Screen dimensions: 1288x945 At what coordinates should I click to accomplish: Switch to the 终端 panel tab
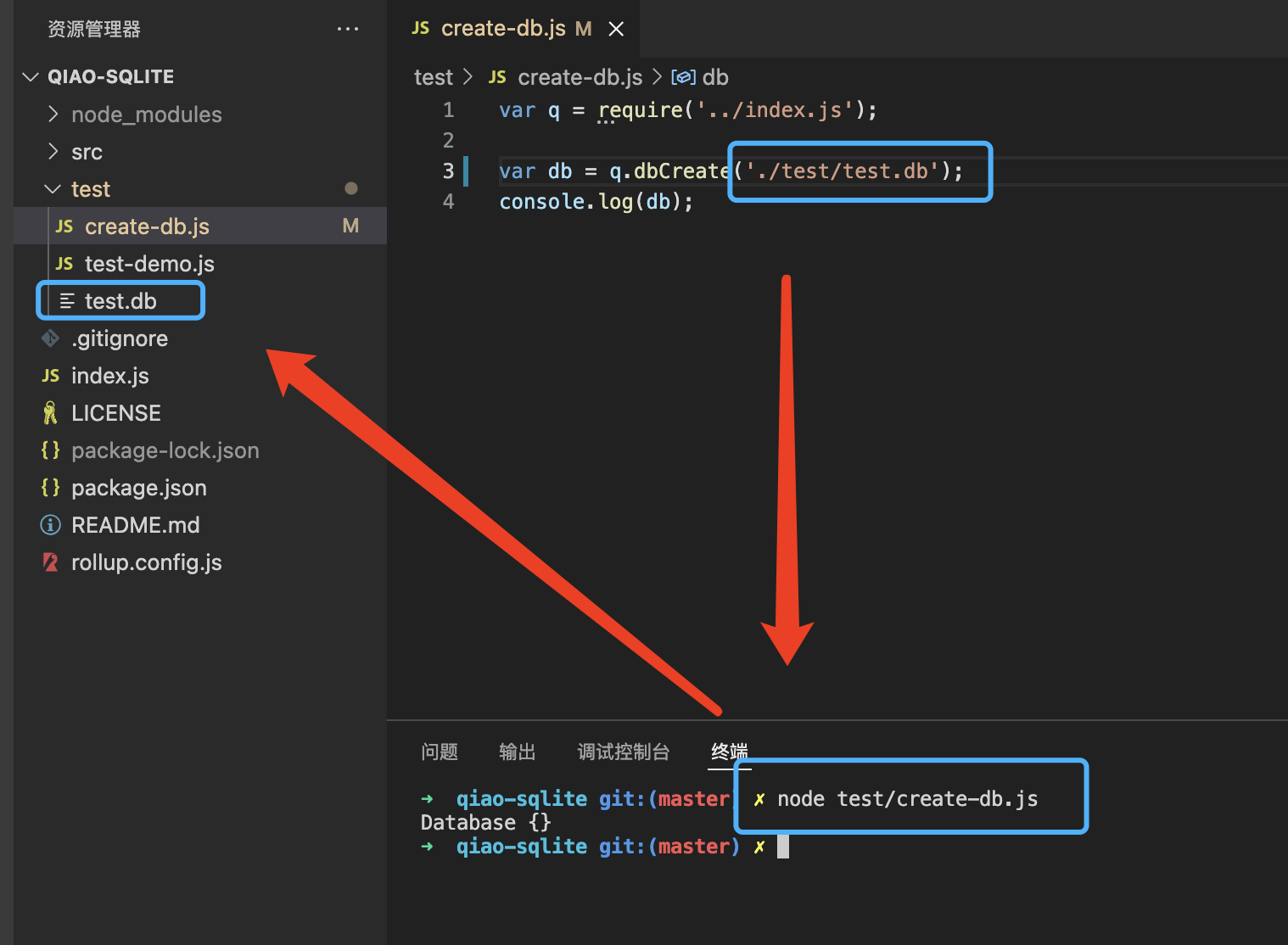click(730, 752)
